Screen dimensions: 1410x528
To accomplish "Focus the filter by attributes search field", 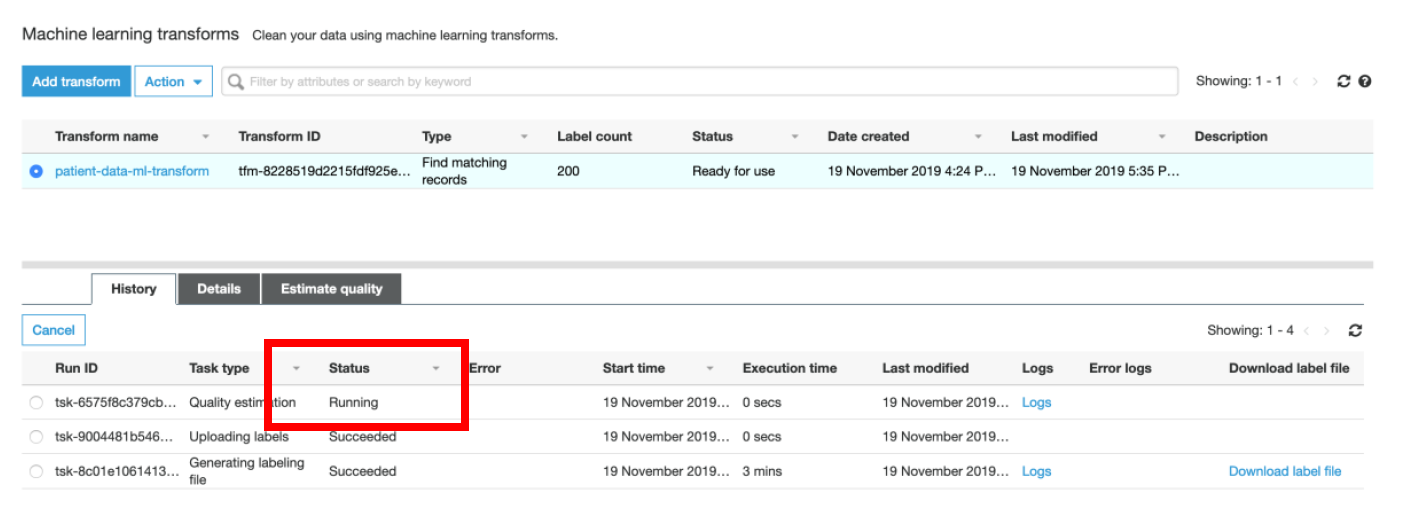I will (x=699, y=82).
